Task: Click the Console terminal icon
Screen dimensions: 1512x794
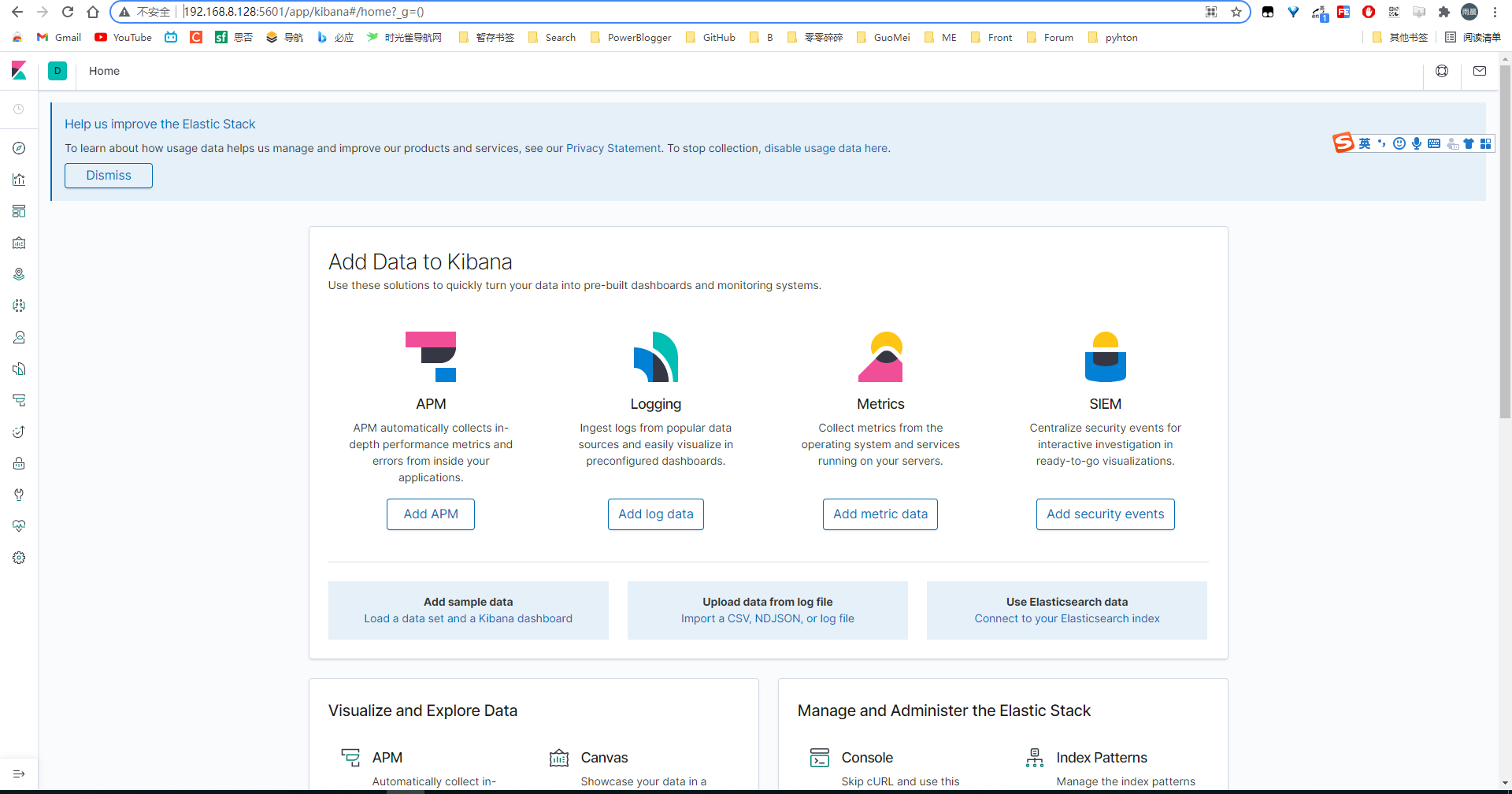Action: coord(820,758)
